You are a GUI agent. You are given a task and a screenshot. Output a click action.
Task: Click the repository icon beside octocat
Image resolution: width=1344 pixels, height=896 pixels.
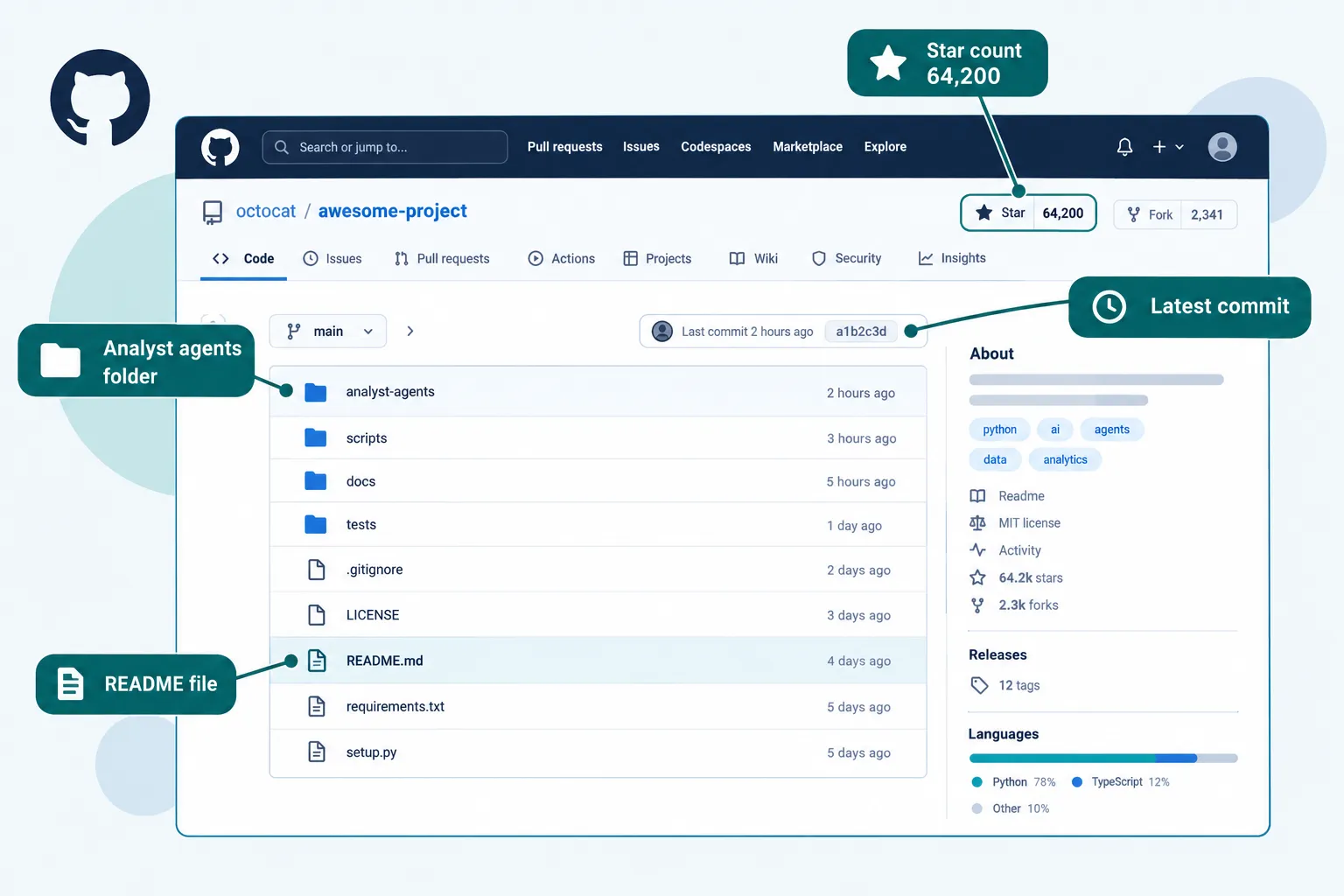click(x=213, y=213)
